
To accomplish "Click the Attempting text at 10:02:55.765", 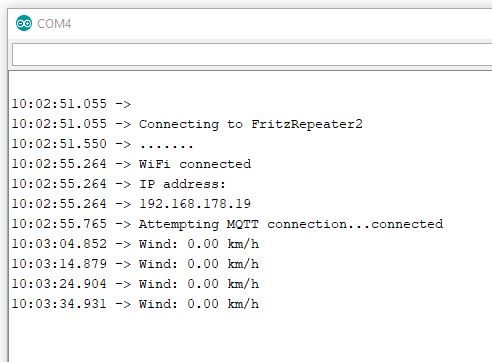I will tap(179, 224).
